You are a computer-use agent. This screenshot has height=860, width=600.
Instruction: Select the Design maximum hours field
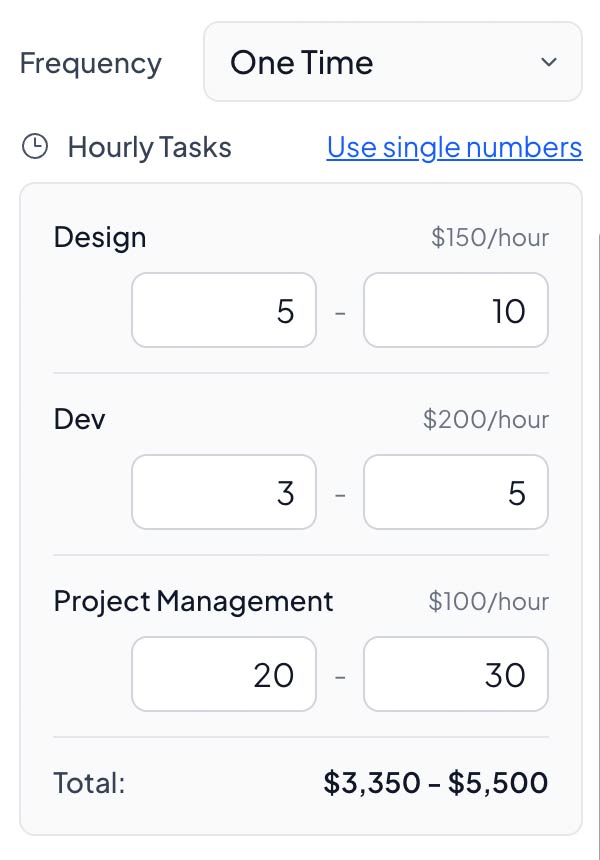tap(455, 310)
